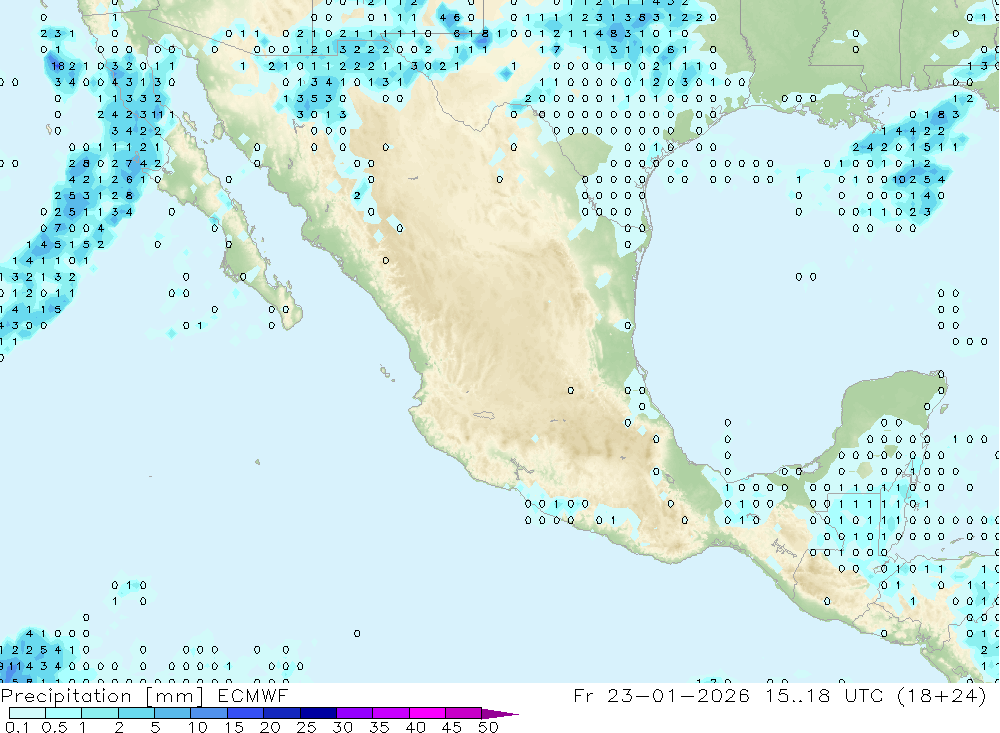Click the 30–35 mm purple legend box
The image size is (1000, 733).
click(x=355, y=713)
